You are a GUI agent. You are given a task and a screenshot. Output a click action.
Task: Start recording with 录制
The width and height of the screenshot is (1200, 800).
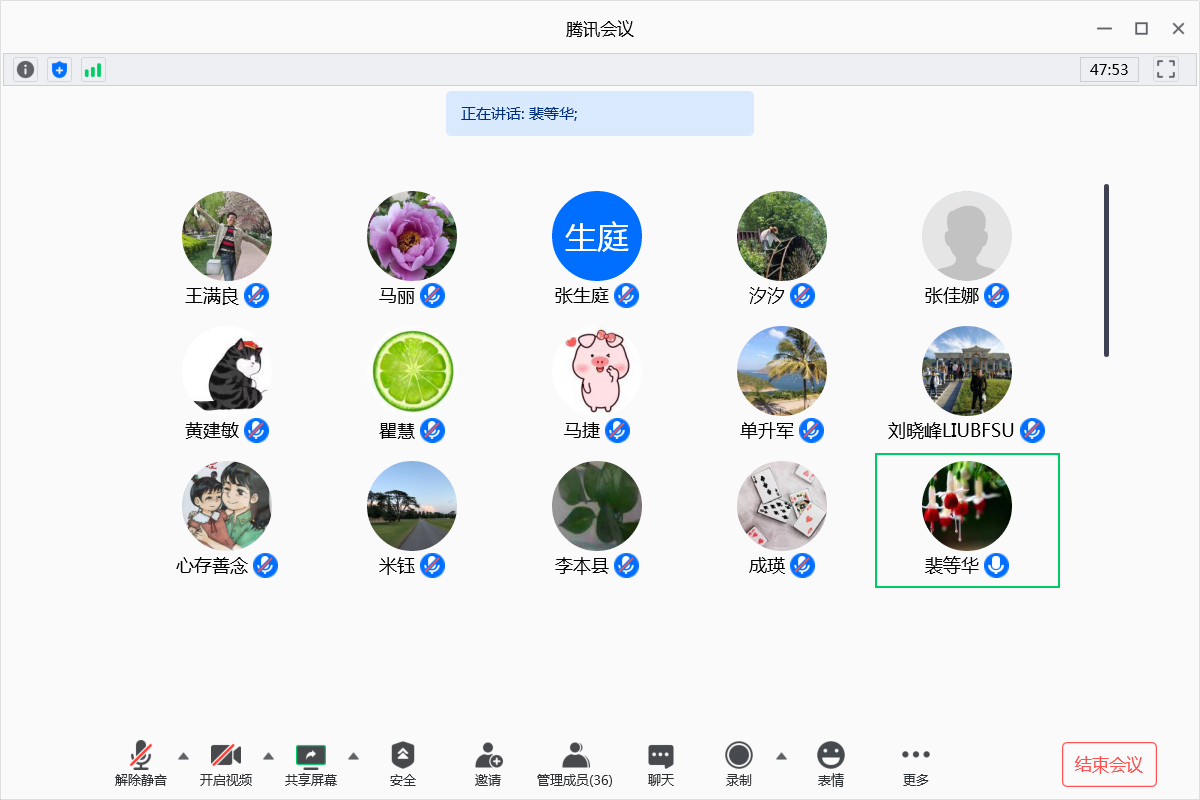pos(739,765)
